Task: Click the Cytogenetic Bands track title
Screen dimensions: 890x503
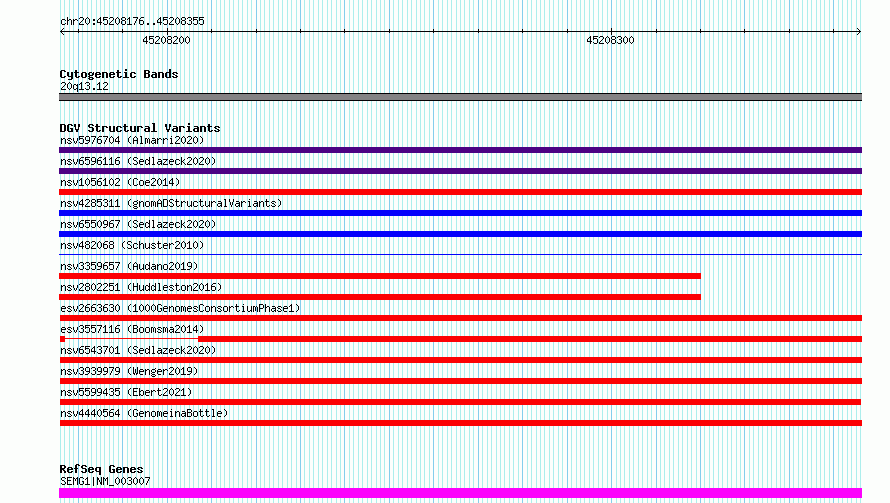Action: 119,74
